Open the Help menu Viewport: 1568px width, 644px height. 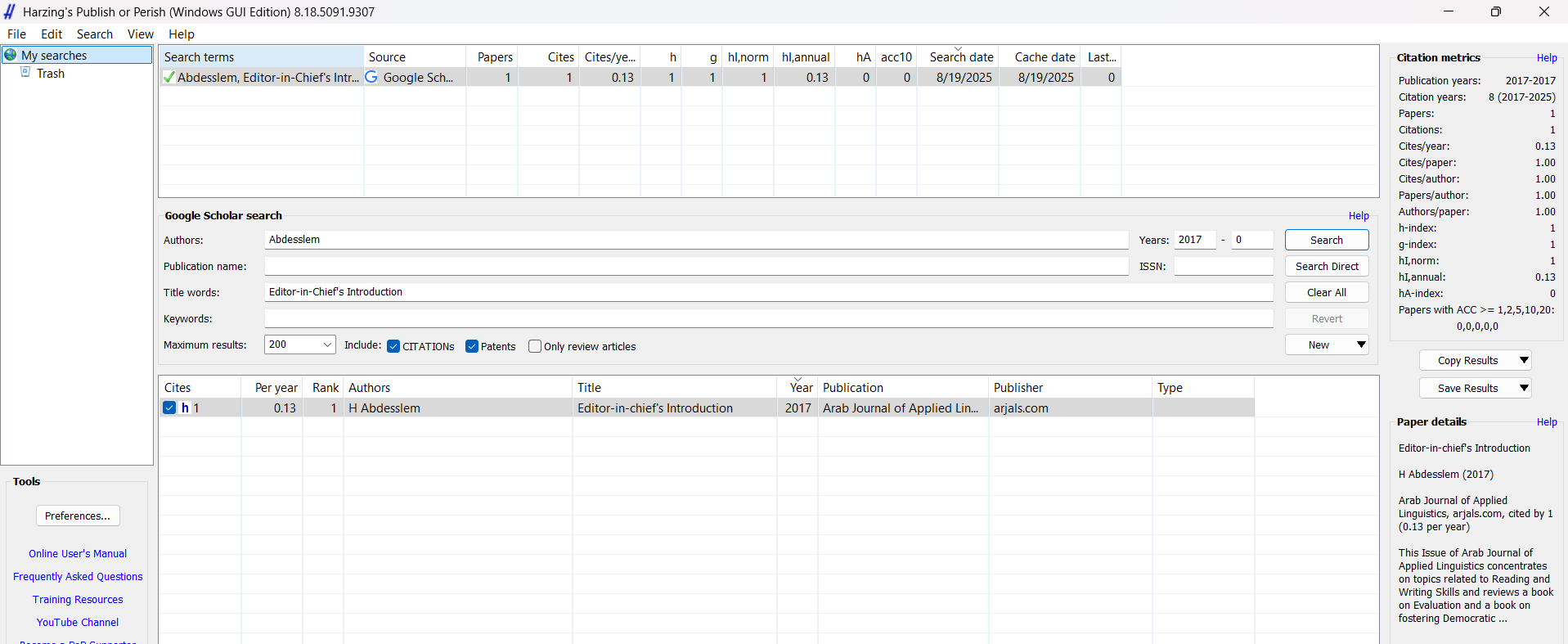(x=182, y=34)
